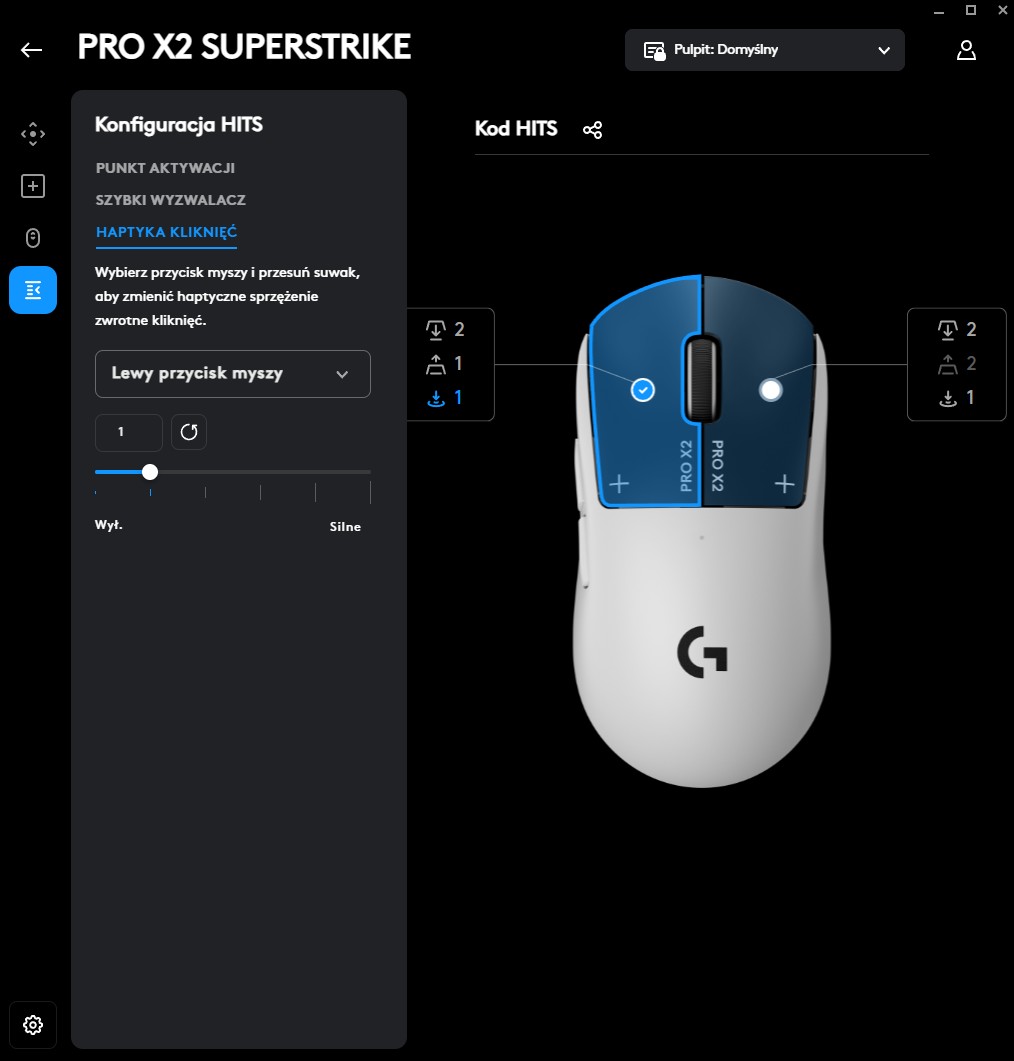Open the user account icon
The width and height of the screenshot is (1014, 1061).
pyautogui.click(x=966, y=50)
